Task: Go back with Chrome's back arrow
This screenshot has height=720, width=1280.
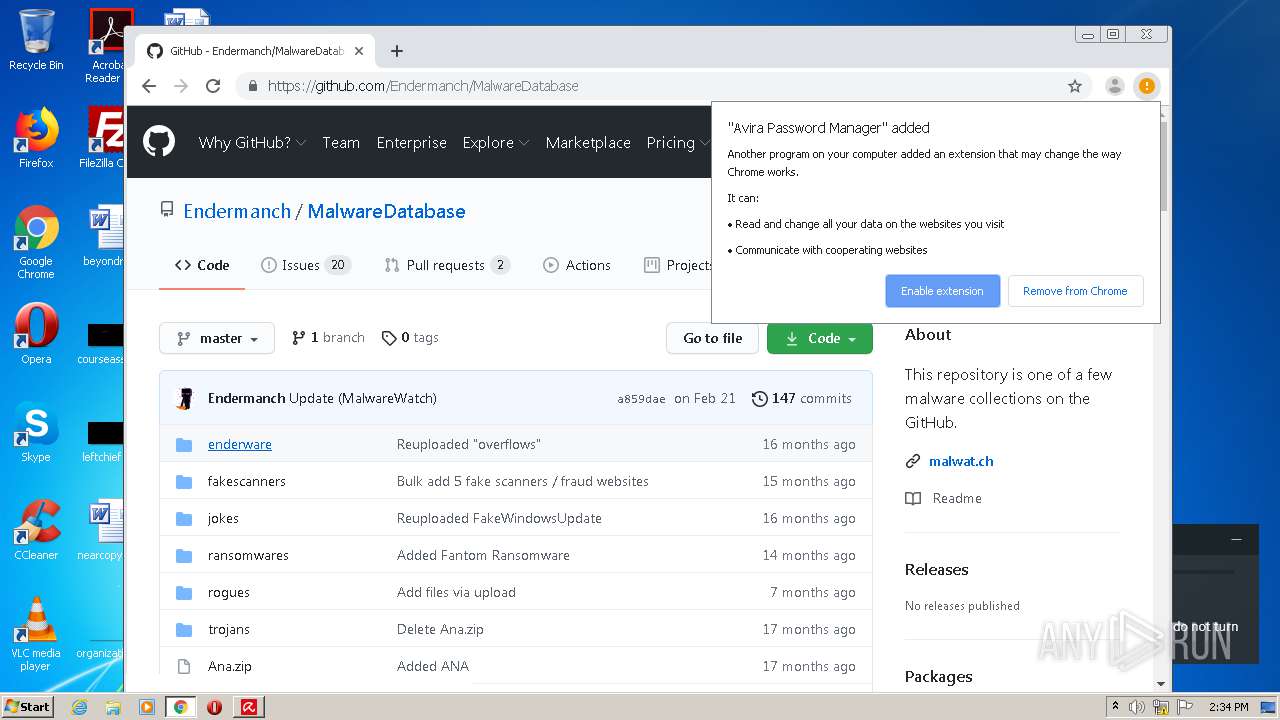Action: tap(149, 86)
